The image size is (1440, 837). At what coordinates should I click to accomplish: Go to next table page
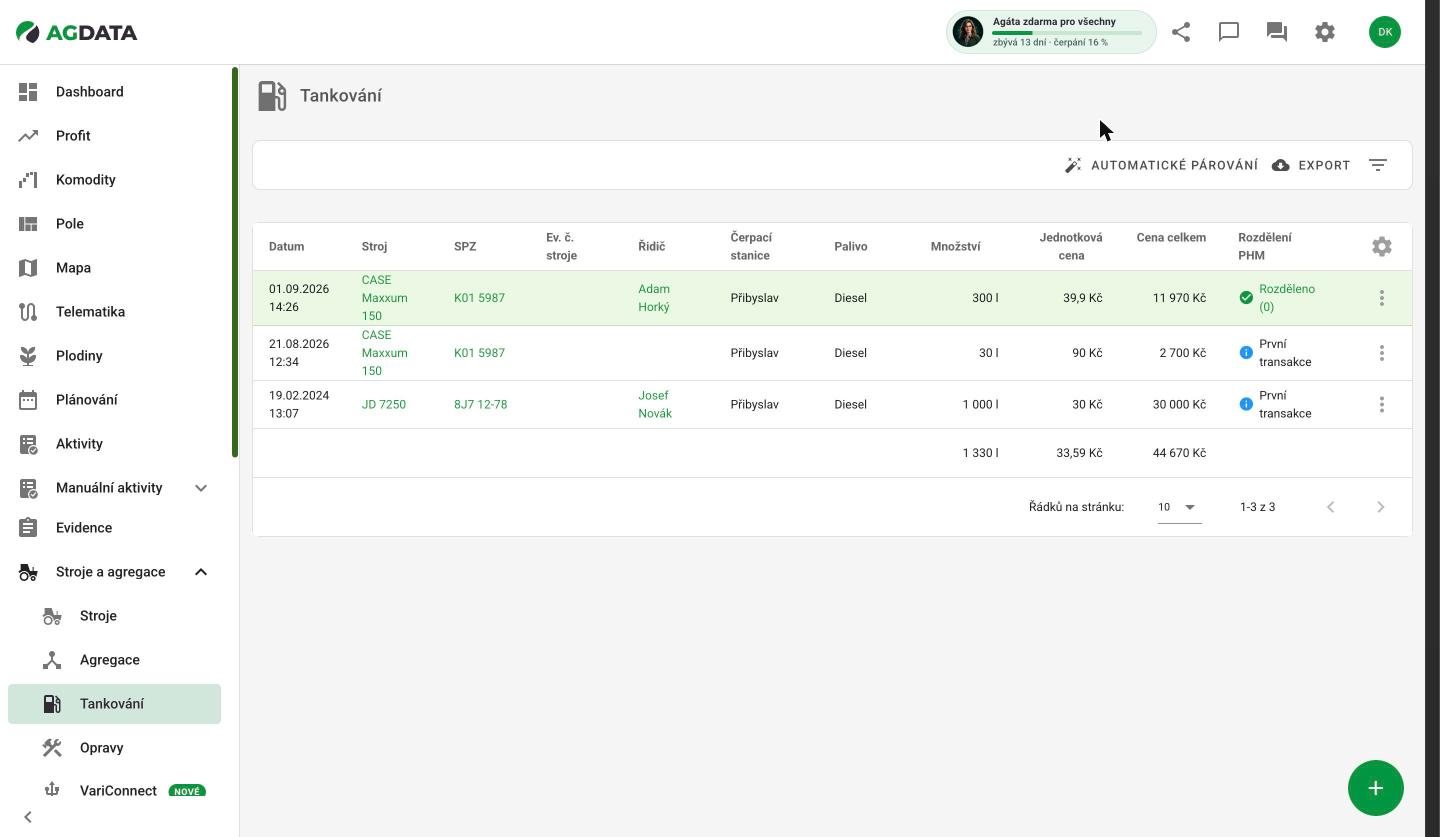click(x=1381, y=507)
